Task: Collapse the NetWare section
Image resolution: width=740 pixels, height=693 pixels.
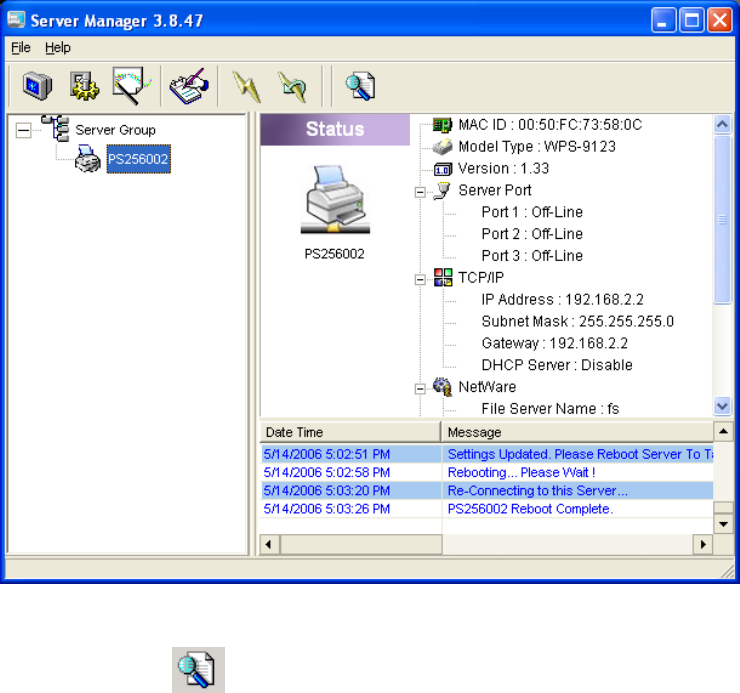Action: coord(420,387)
